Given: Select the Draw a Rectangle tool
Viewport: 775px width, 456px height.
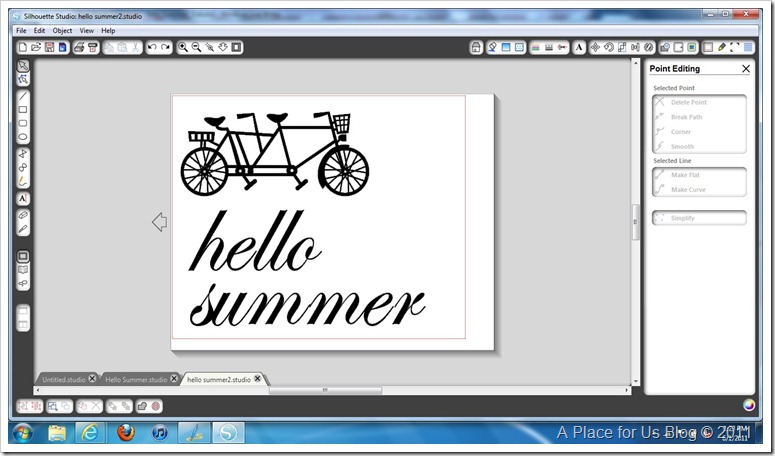Looking at the screenshot, I should point(23,110).
